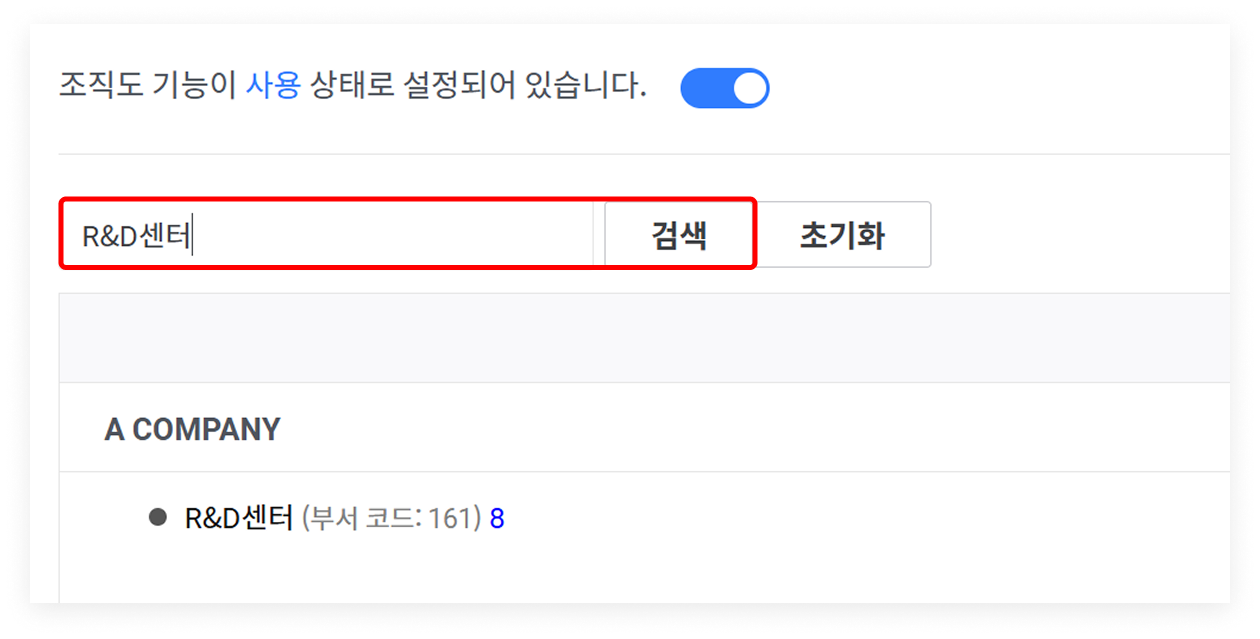The image size is (1260, 639).
Task: Click the A COMPANY heading
Action: click(192, 429)
